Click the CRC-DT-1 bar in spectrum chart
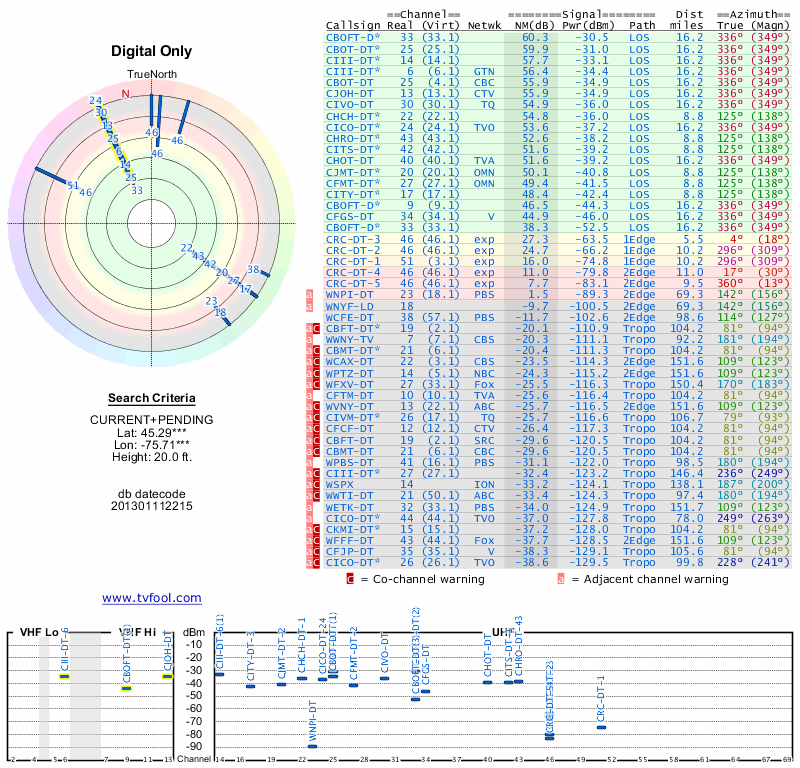Image resolution: width=800 pixels, height=768 pixels. point(602,727)
